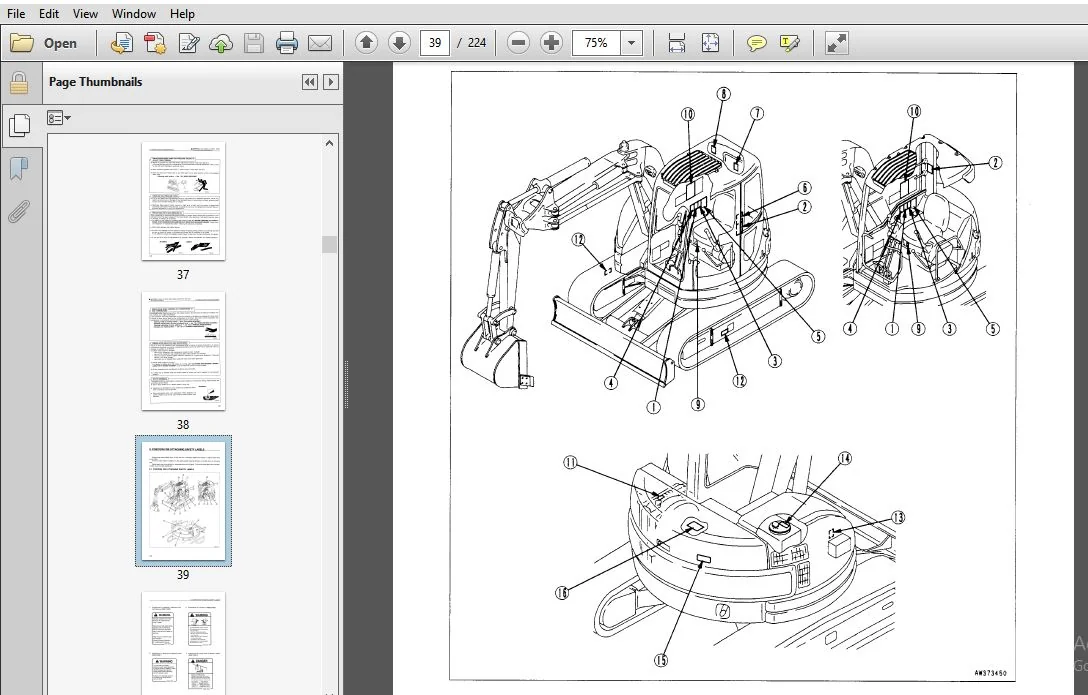Open the File menu
The width and height of the screenshot is (1088, 695).
click(x=15, y=13)
